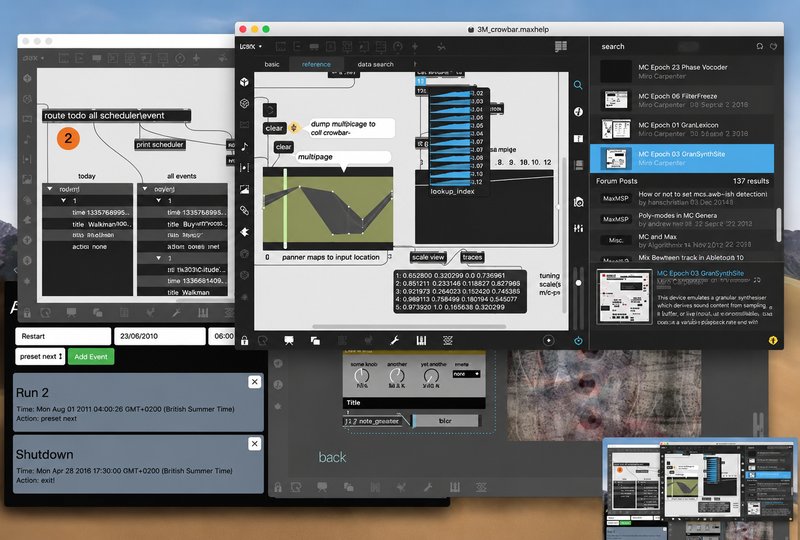Switch to the basic tab
Screen dimensions: 800x540
coord(272,64)
